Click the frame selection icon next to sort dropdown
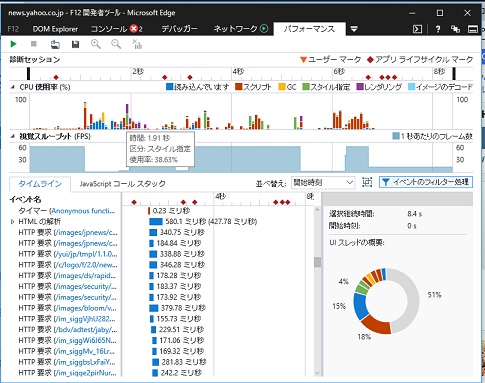Image resolution: width=485 pixels, height=383 pixels. click(x=367, y=182)
